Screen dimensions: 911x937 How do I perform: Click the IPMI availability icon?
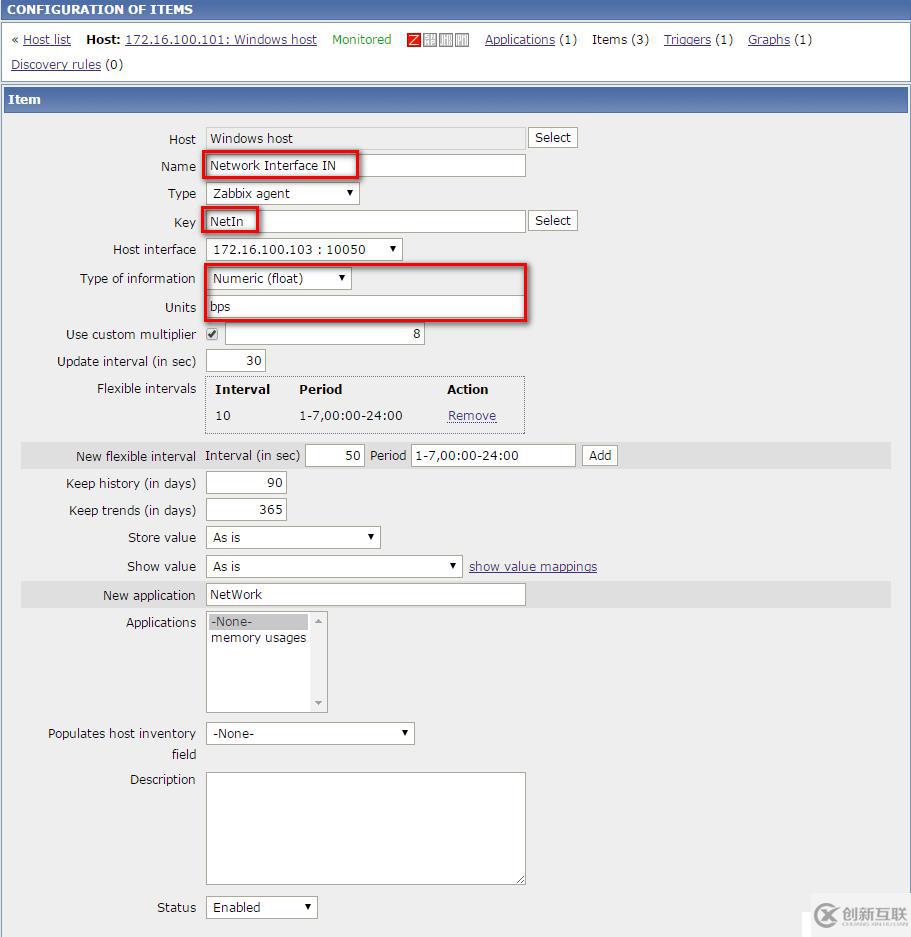pos(462,40)
